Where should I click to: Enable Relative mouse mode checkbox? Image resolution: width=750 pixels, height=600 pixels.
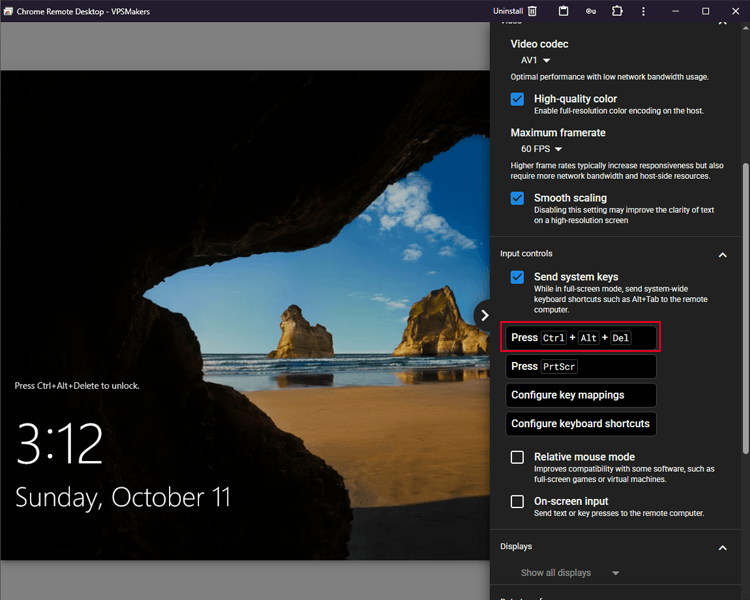[517, 457]
